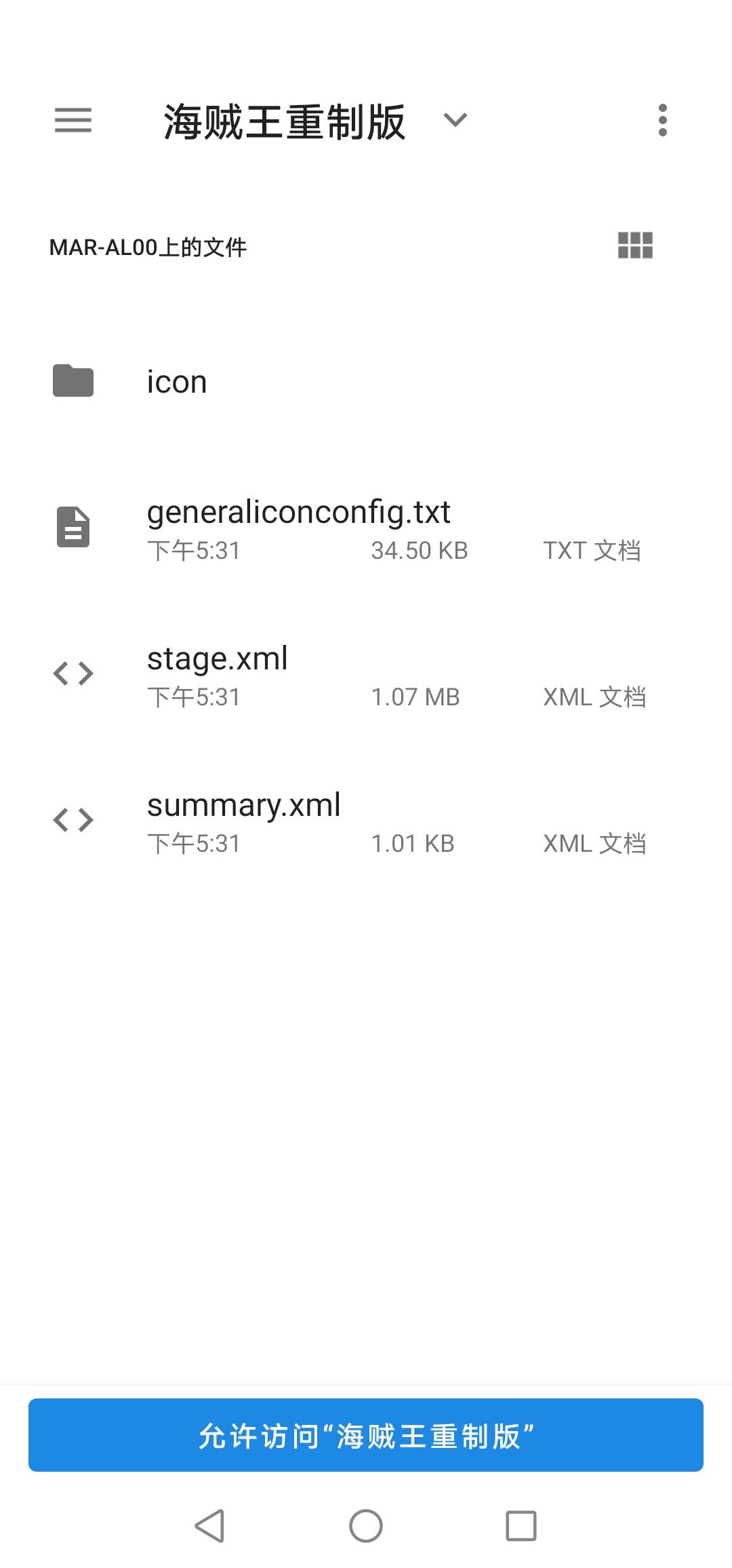Tap the 海贼王重制版 title text

[x=285, y=122]
